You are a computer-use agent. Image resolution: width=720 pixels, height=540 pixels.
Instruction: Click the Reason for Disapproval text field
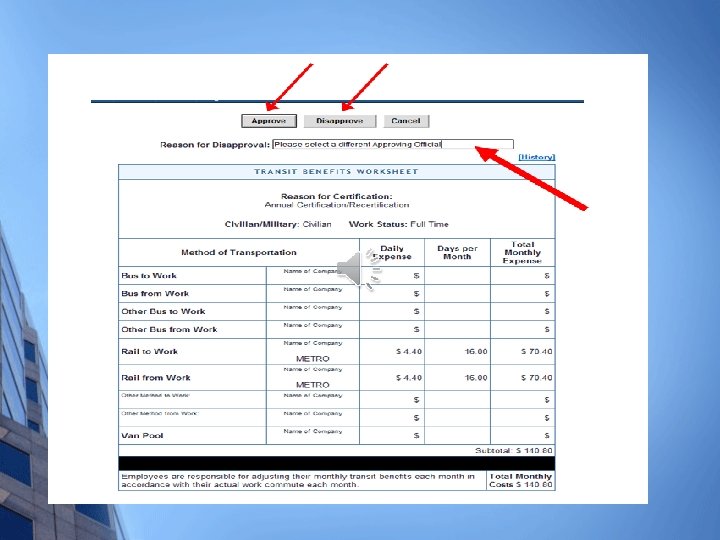coord(393,144)
